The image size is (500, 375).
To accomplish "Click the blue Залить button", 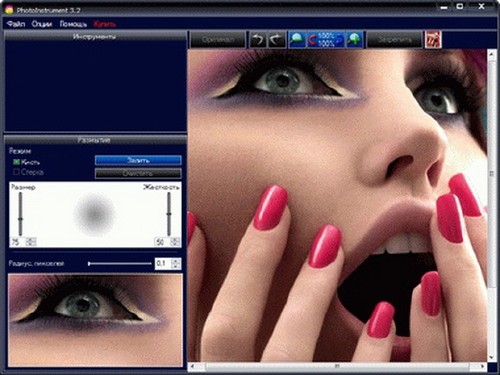I will click(x=138, y=160).
